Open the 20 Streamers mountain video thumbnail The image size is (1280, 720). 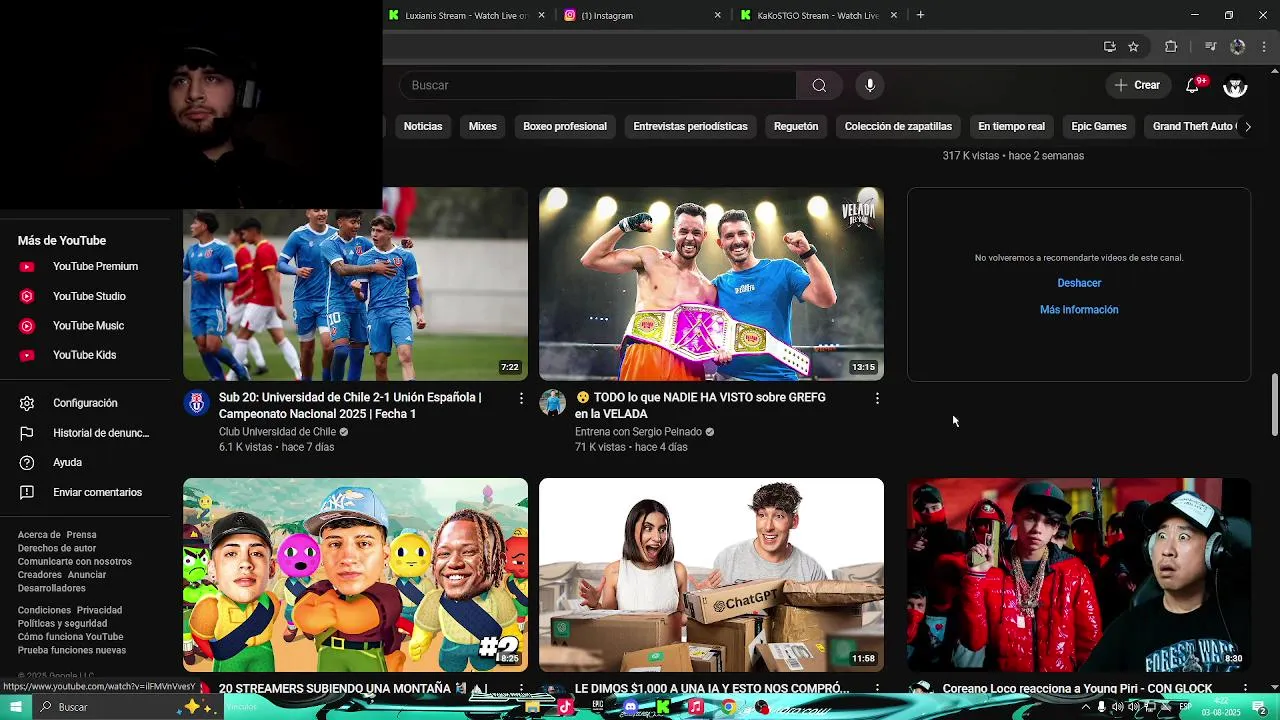[x=355, y=575]
